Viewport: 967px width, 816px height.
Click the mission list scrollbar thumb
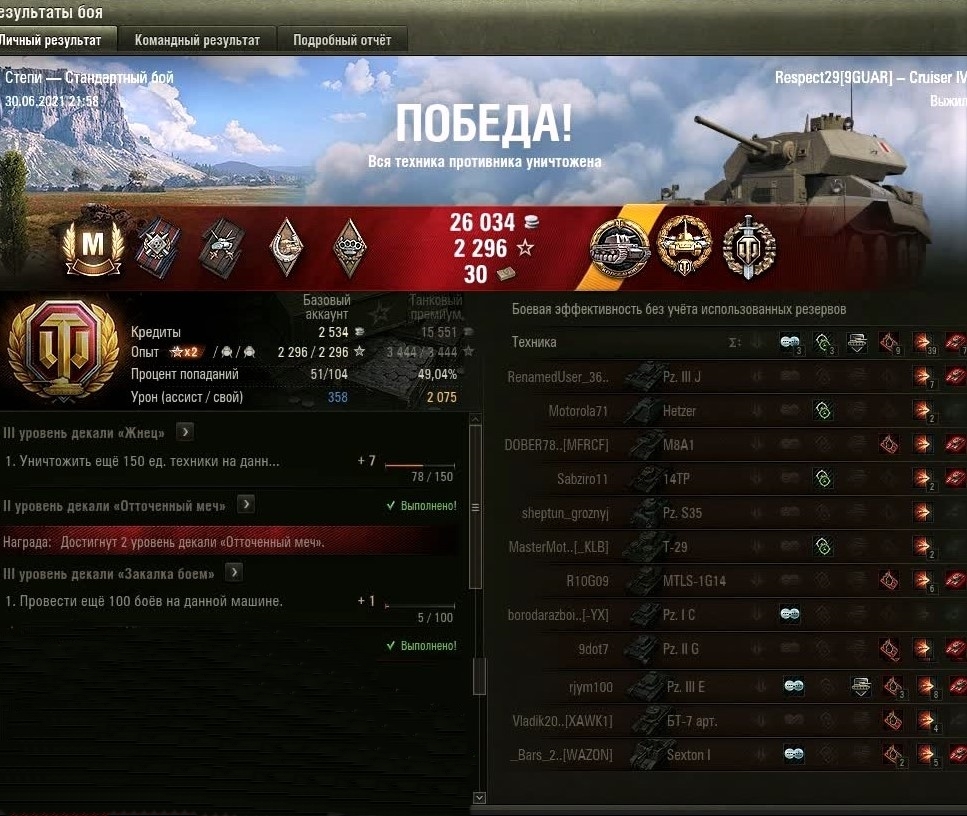[x=475, y=507]
